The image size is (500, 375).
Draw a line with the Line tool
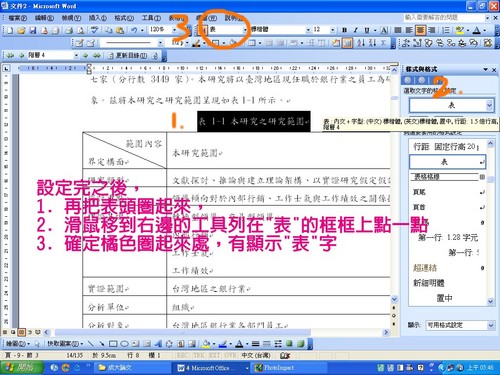pos(91,343)
